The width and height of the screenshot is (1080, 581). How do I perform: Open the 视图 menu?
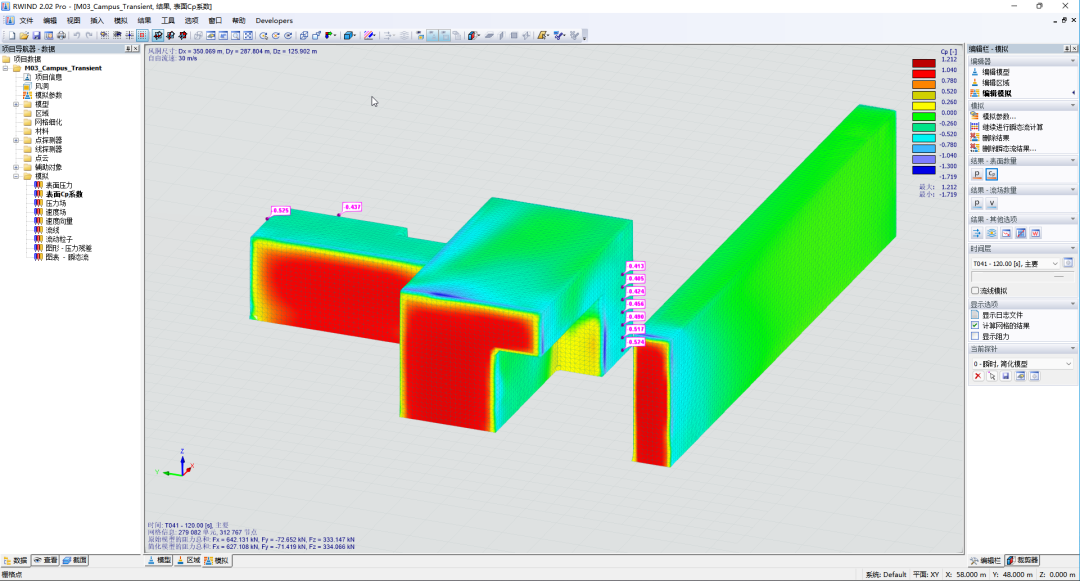73,21
